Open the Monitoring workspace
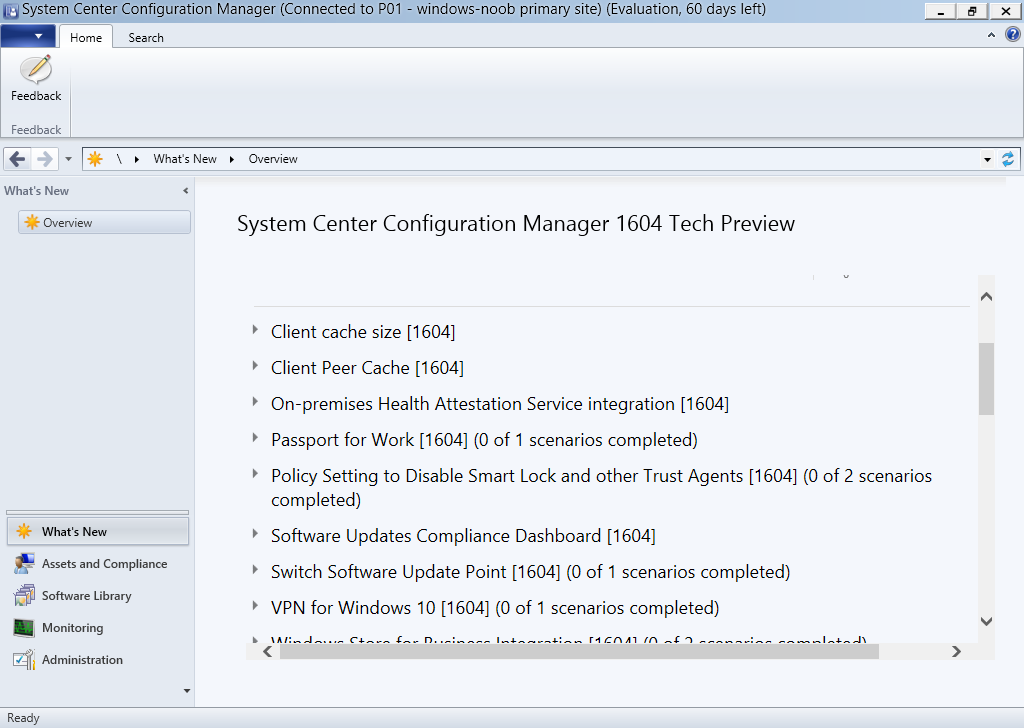This screenshot has width=1024, height=728. tap(98, 627)
